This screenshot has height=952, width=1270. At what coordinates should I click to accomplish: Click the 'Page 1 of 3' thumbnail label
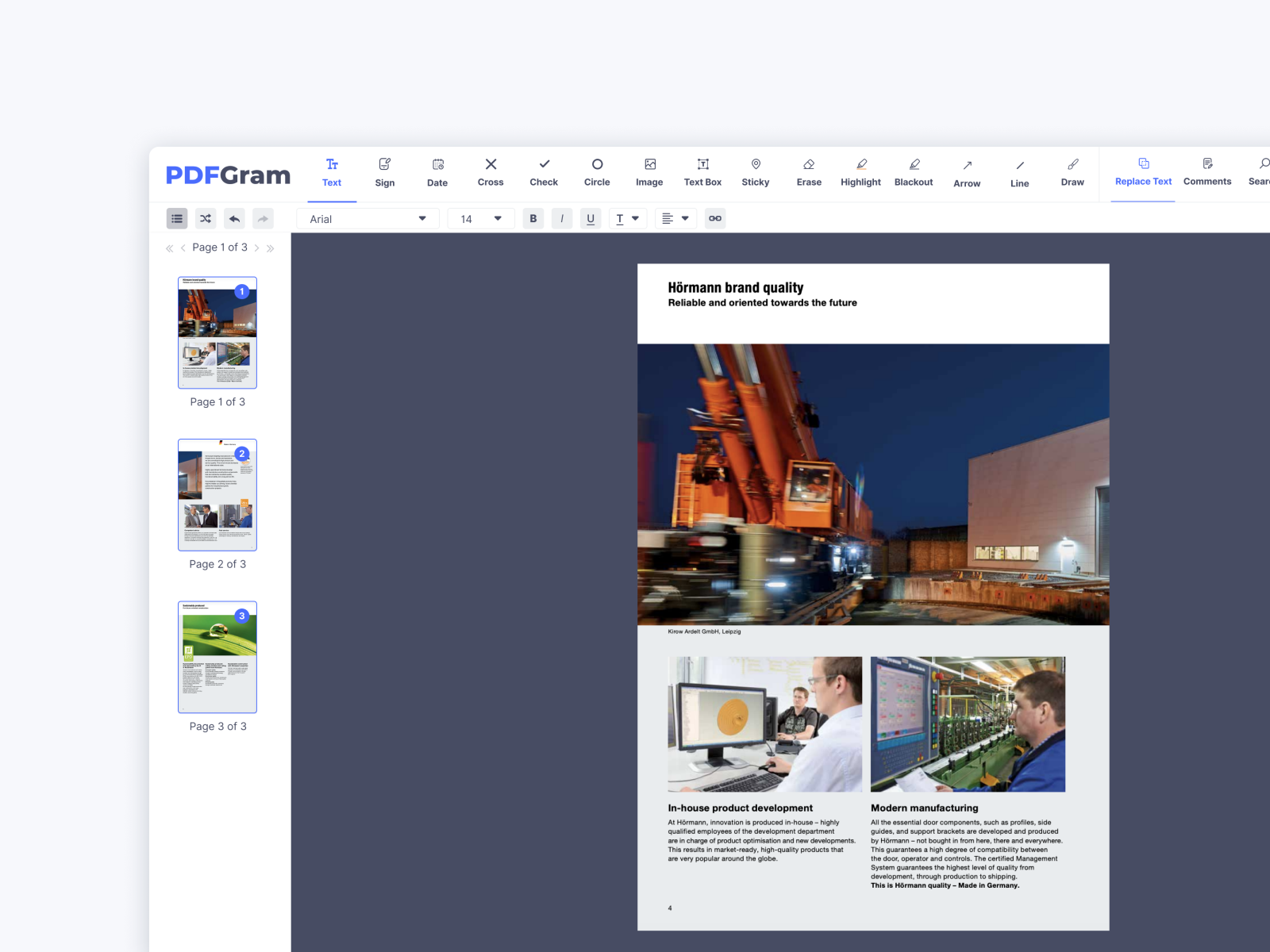click(x=217, y=402)
